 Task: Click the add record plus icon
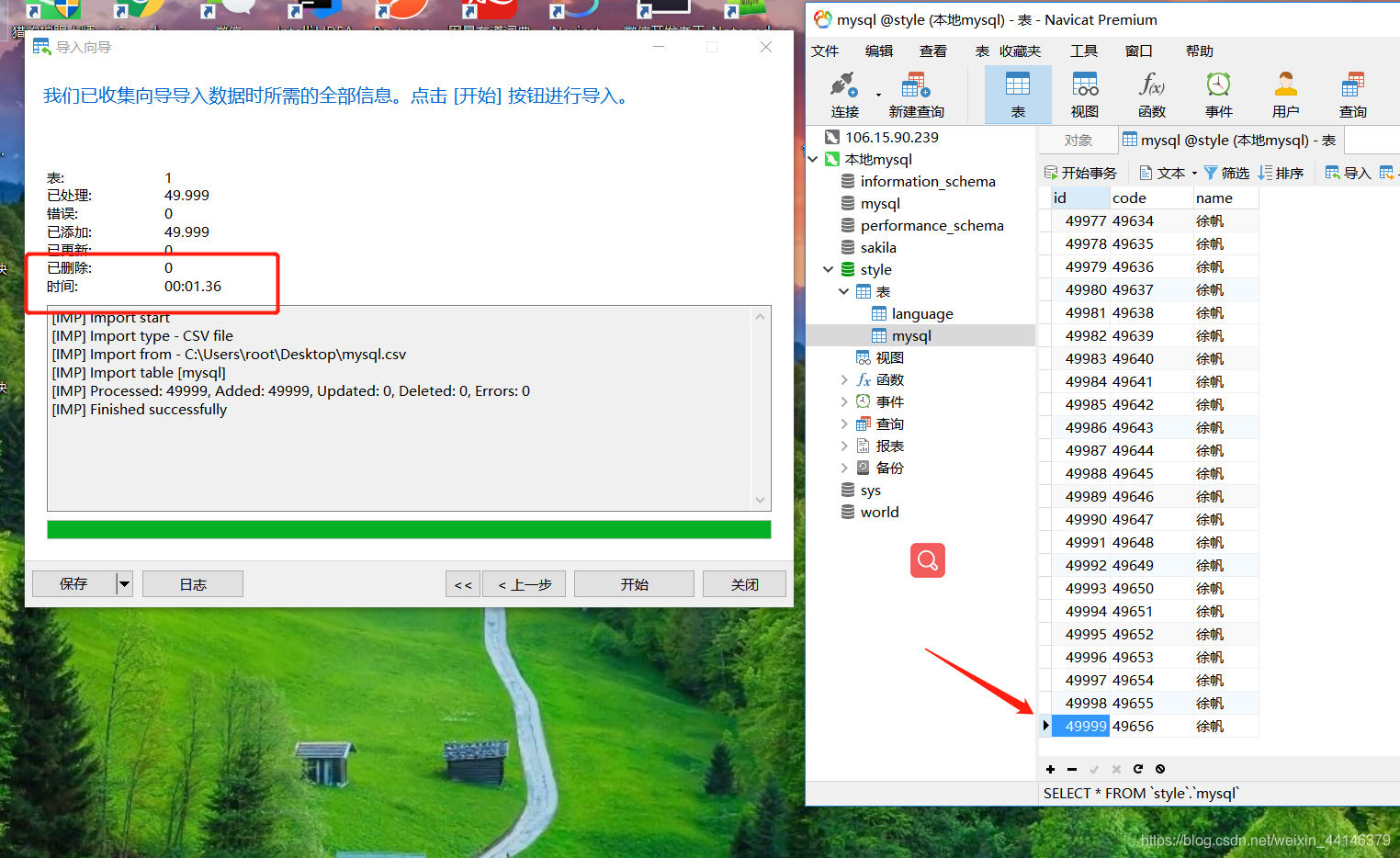[1050, 769]
